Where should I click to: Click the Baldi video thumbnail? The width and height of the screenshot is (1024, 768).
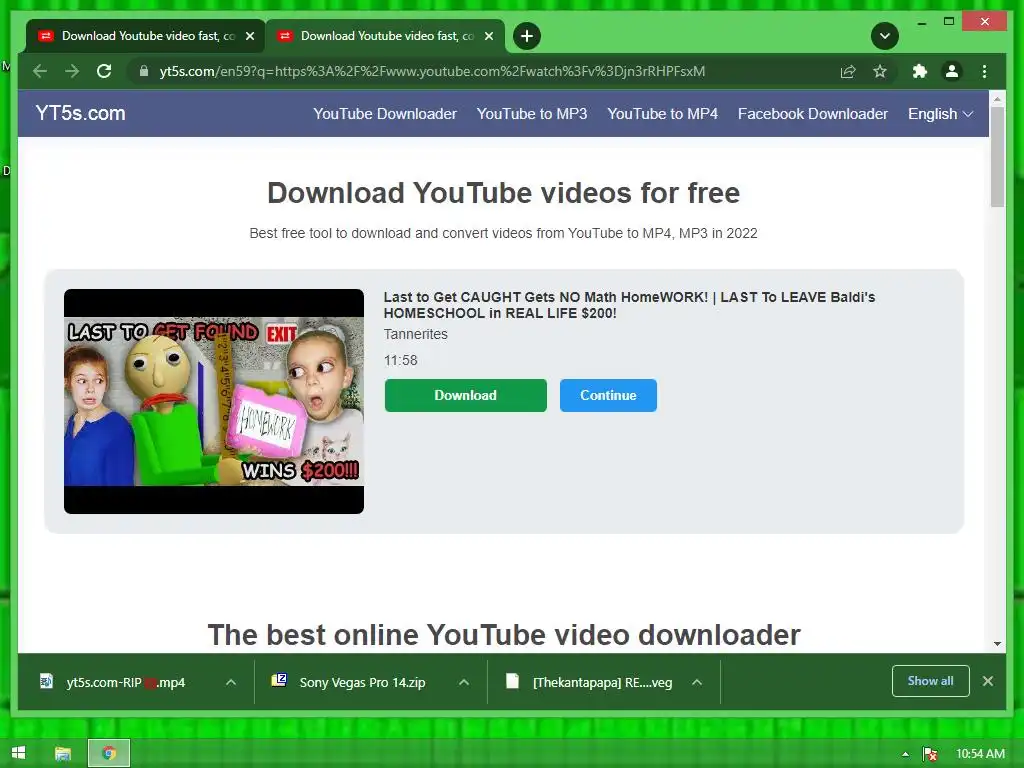pos(214,401)
